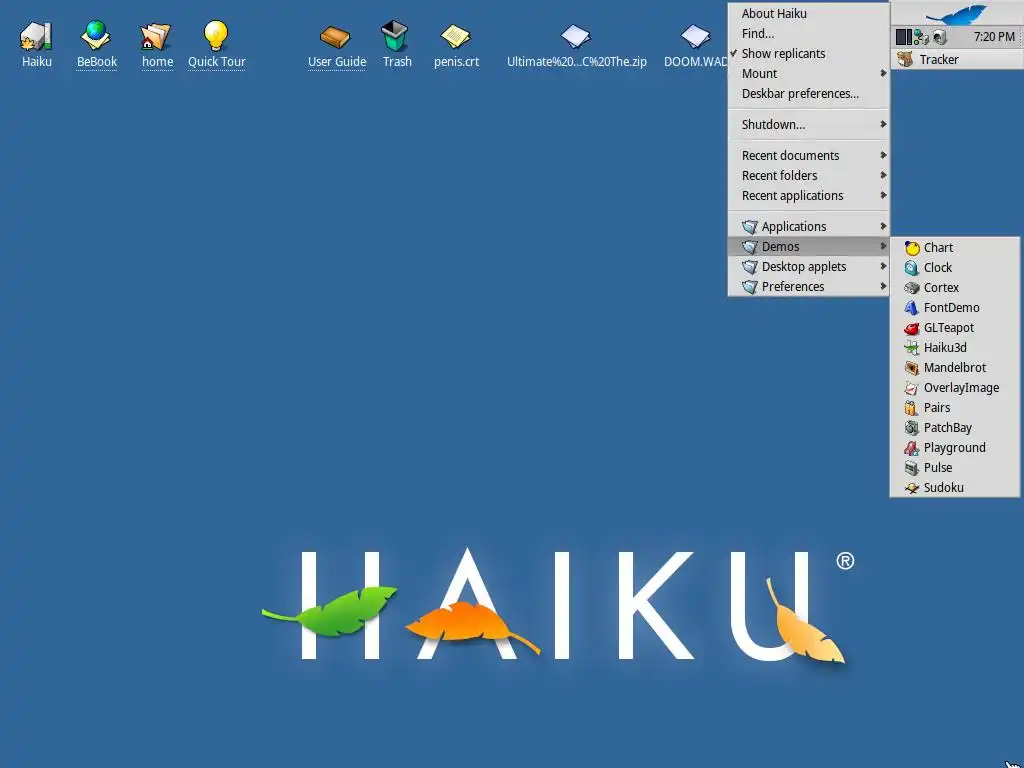Screen dimensions: 1024x768
Task: Expand the Mount submenu
Action: pos(808,74)
